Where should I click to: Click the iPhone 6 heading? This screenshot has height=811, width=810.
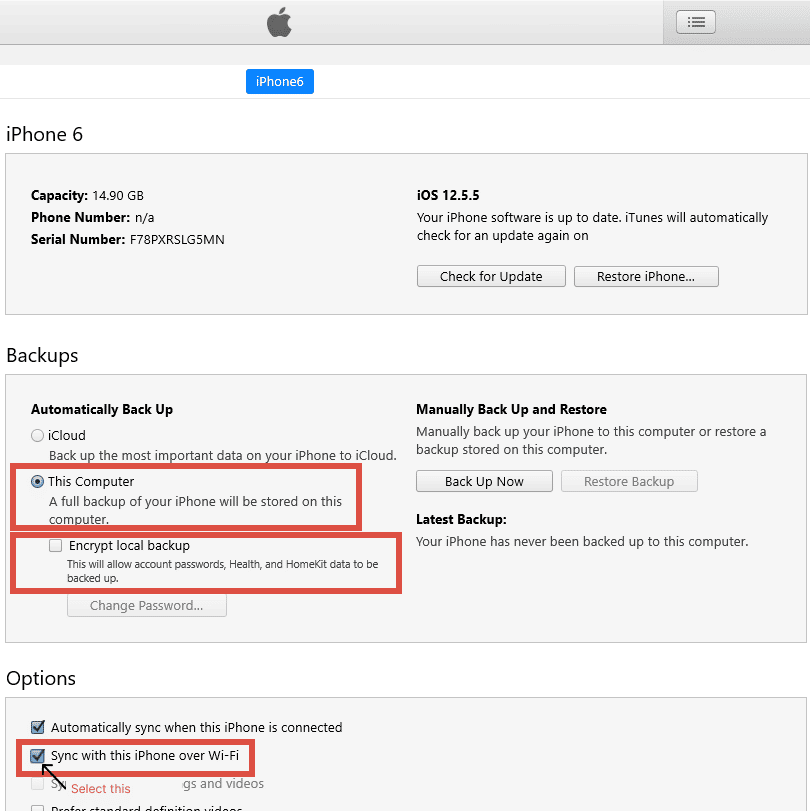tap(44, 134)
